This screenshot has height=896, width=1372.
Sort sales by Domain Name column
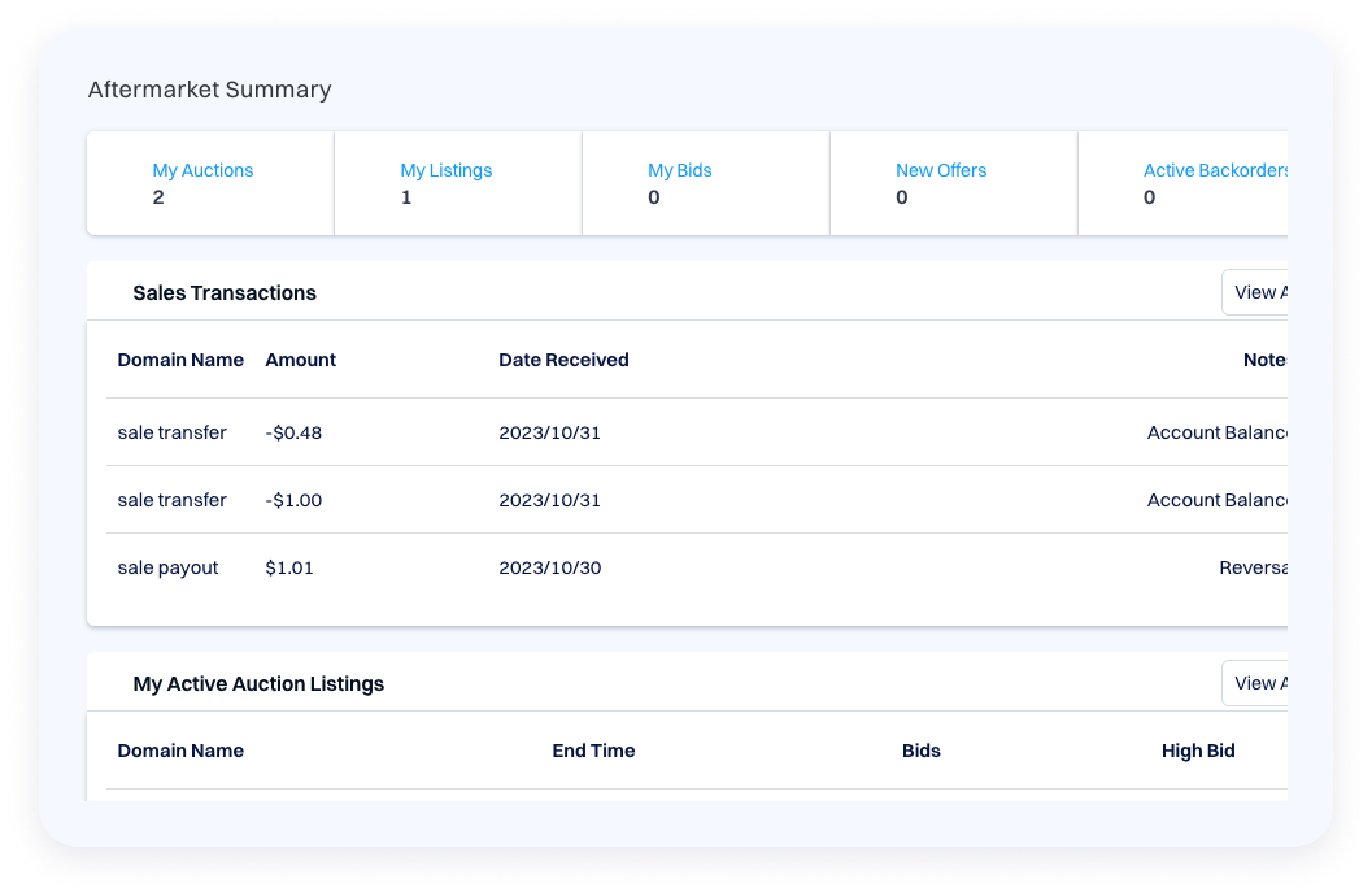(x=180, y=360)
